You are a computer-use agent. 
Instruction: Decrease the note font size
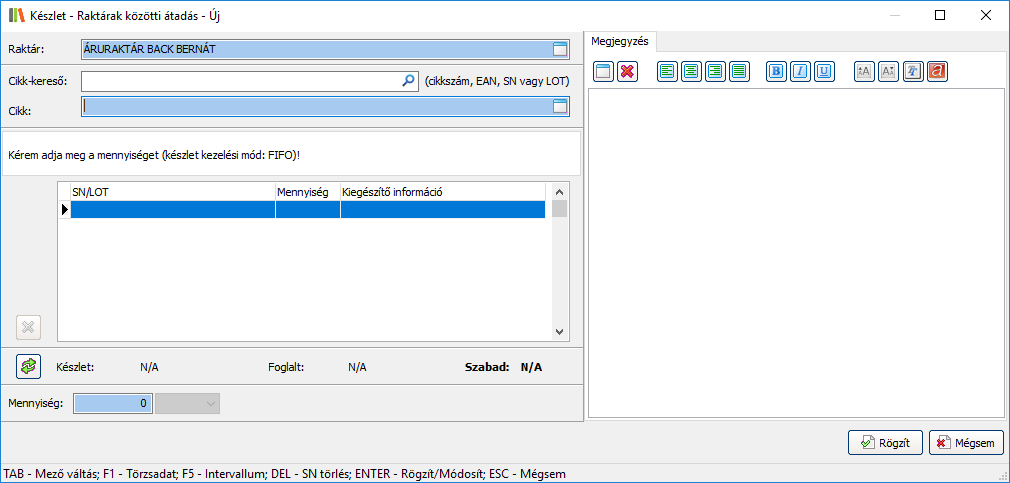[888, 71]
